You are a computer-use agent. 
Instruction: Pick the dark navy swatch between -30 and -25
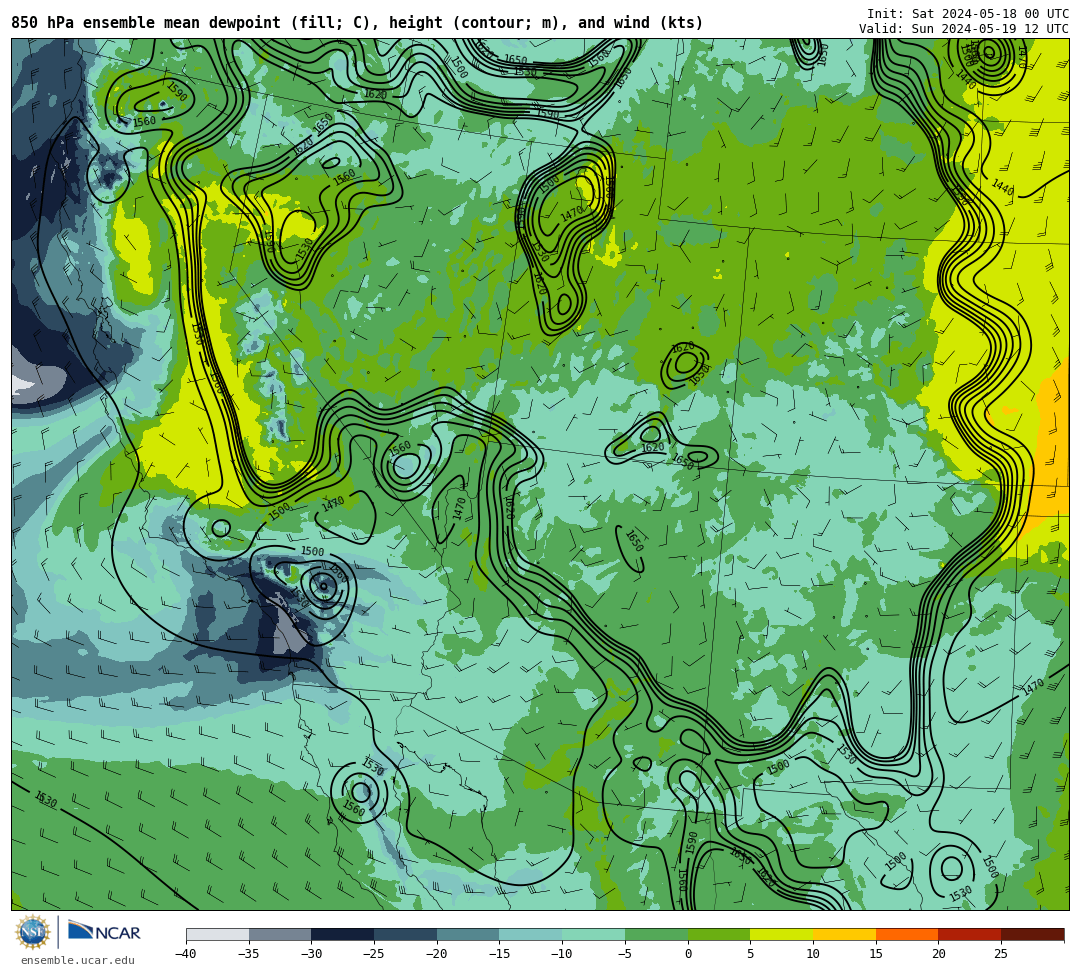343,934
